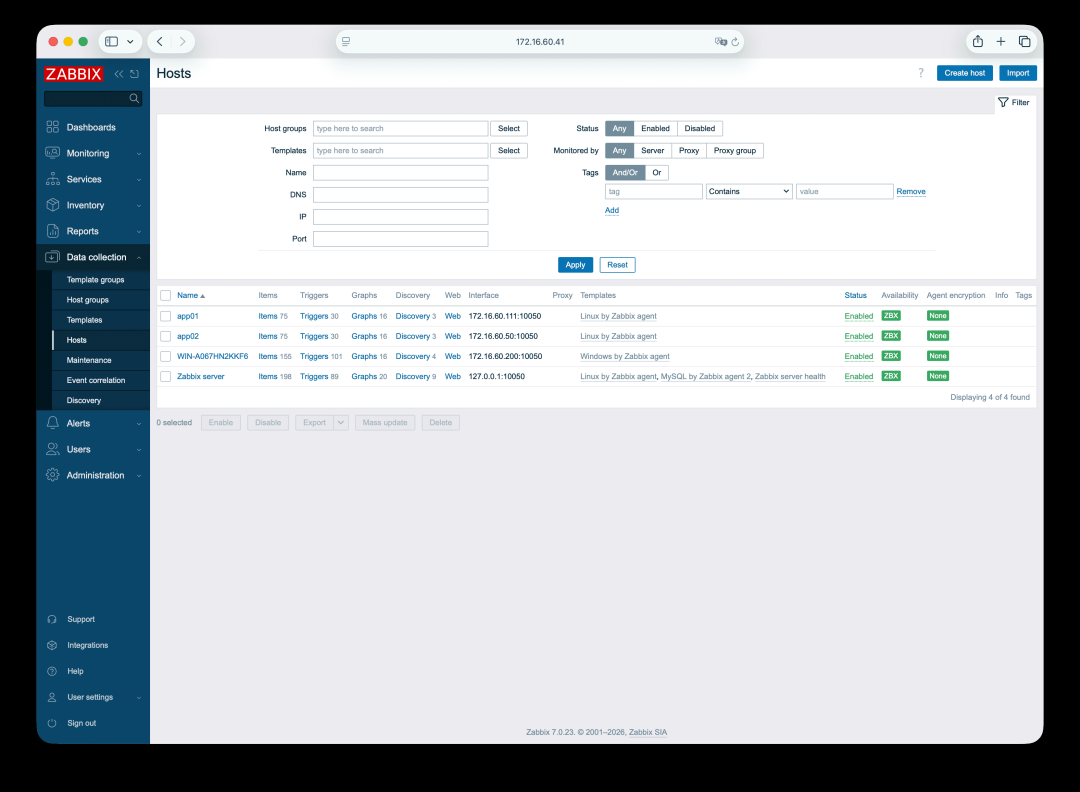Screen dimensions: 1080x792
Task: Open Help in sidebar
Action: (x=75, y=671)
